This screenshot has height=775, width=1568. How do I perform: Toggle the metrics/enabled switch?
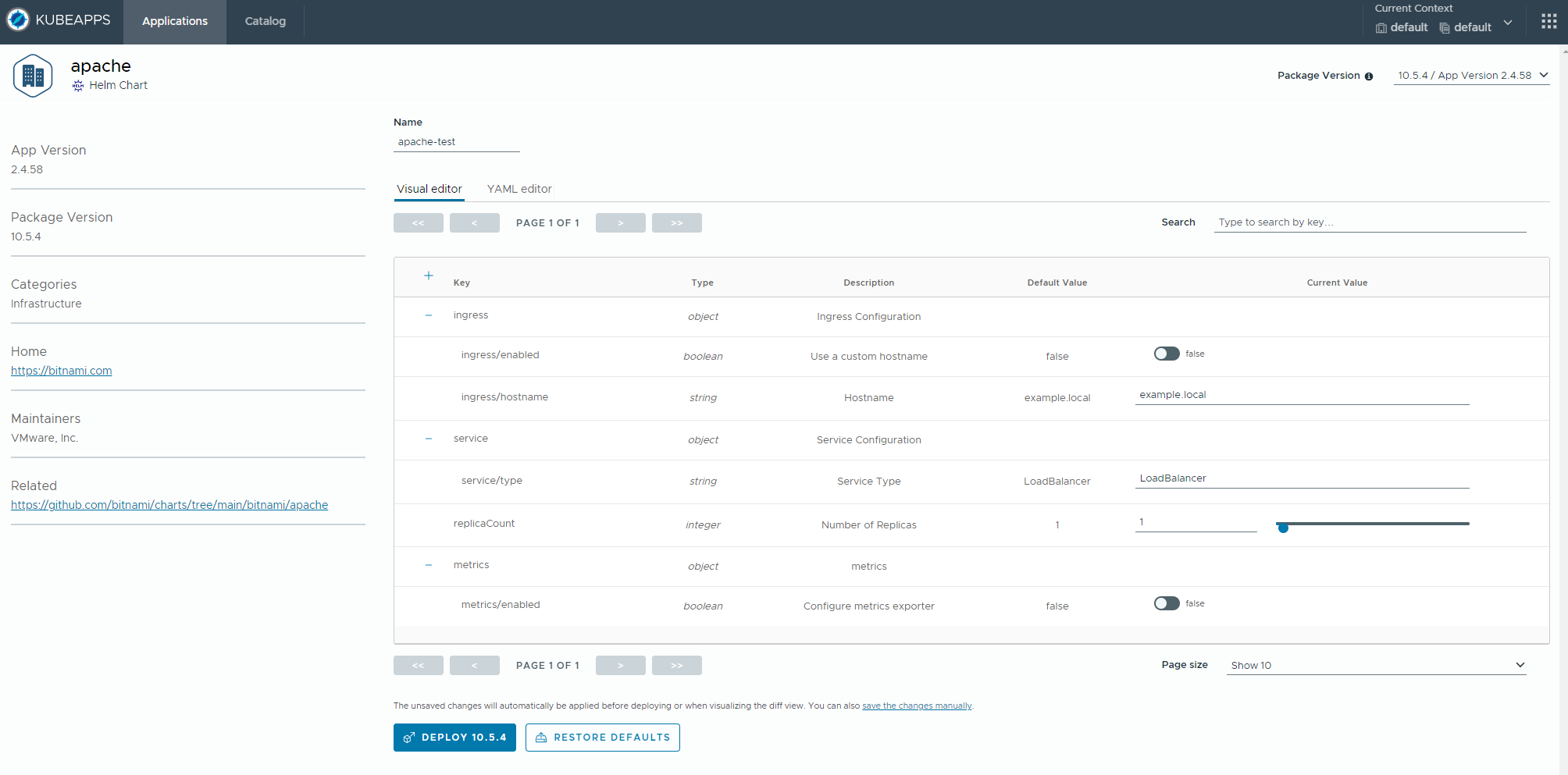(1167, 603)
